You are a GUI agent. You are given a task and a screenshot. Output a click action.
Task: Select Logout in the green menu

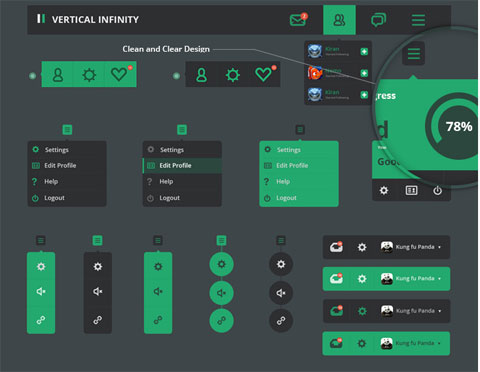[299, 198]
